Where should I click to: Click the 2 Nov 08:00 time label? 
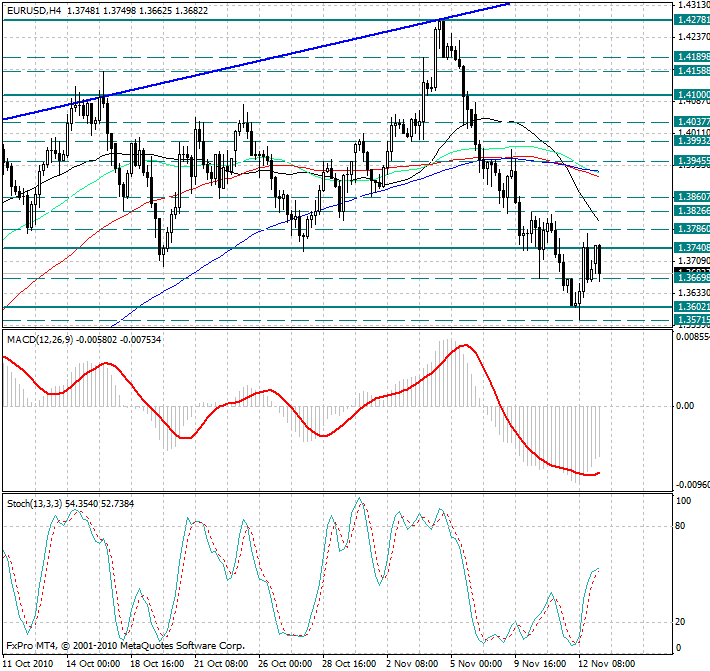click(413, 664)
